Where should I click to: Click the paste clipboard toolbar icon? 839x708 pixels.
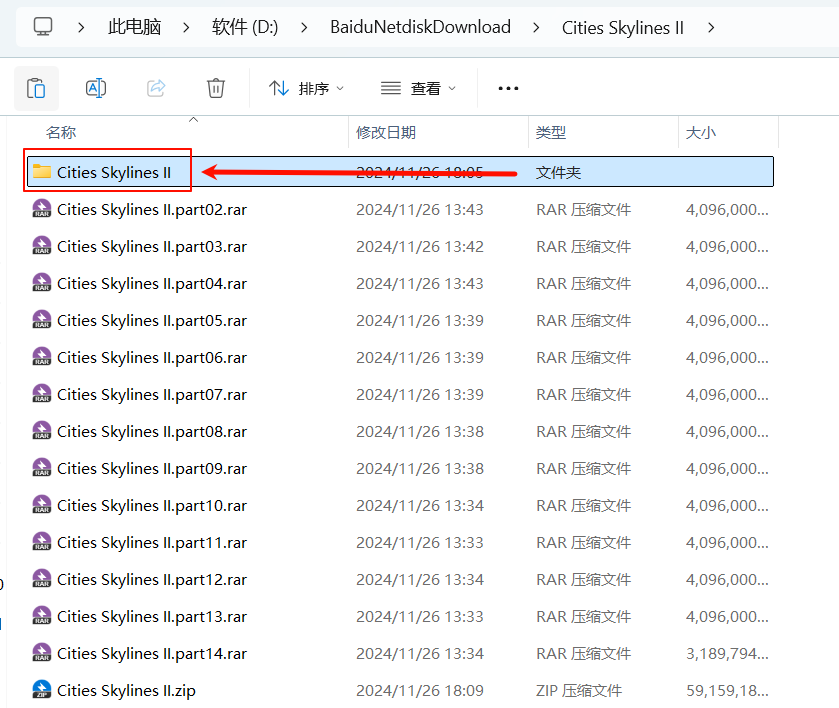pyautogui.click(x=36, y=88)
